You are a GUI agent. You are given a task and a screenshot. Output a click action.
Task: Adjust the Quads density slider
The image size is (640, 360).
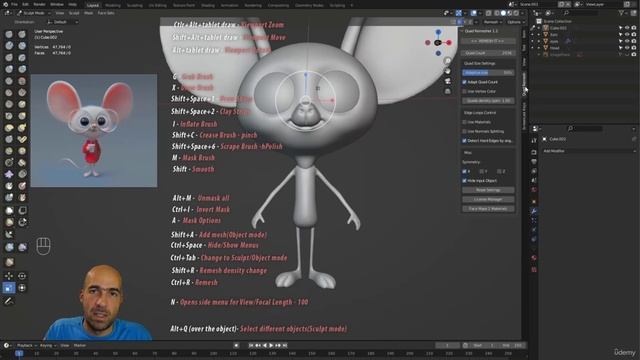click(488, 101)
